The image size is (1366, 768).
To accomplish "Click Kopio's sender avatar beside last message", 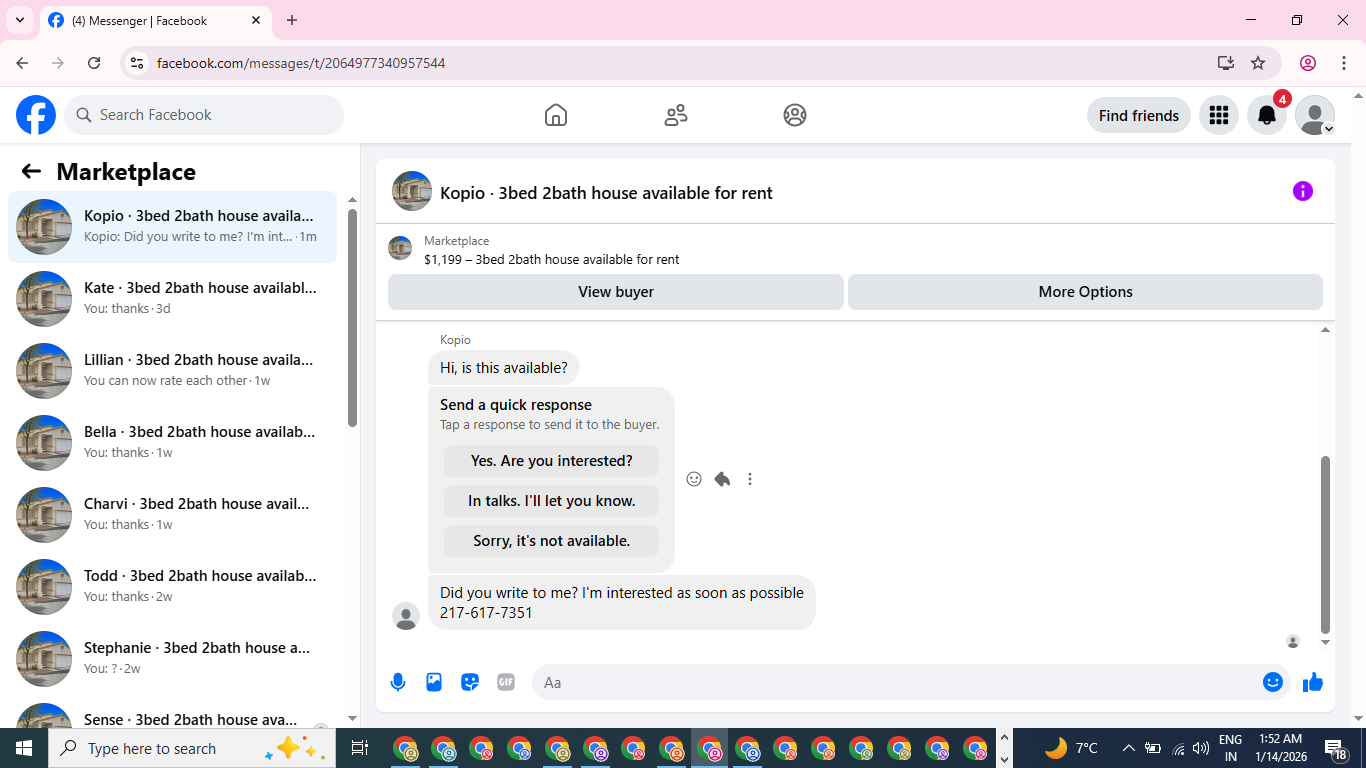I will 406,616.
